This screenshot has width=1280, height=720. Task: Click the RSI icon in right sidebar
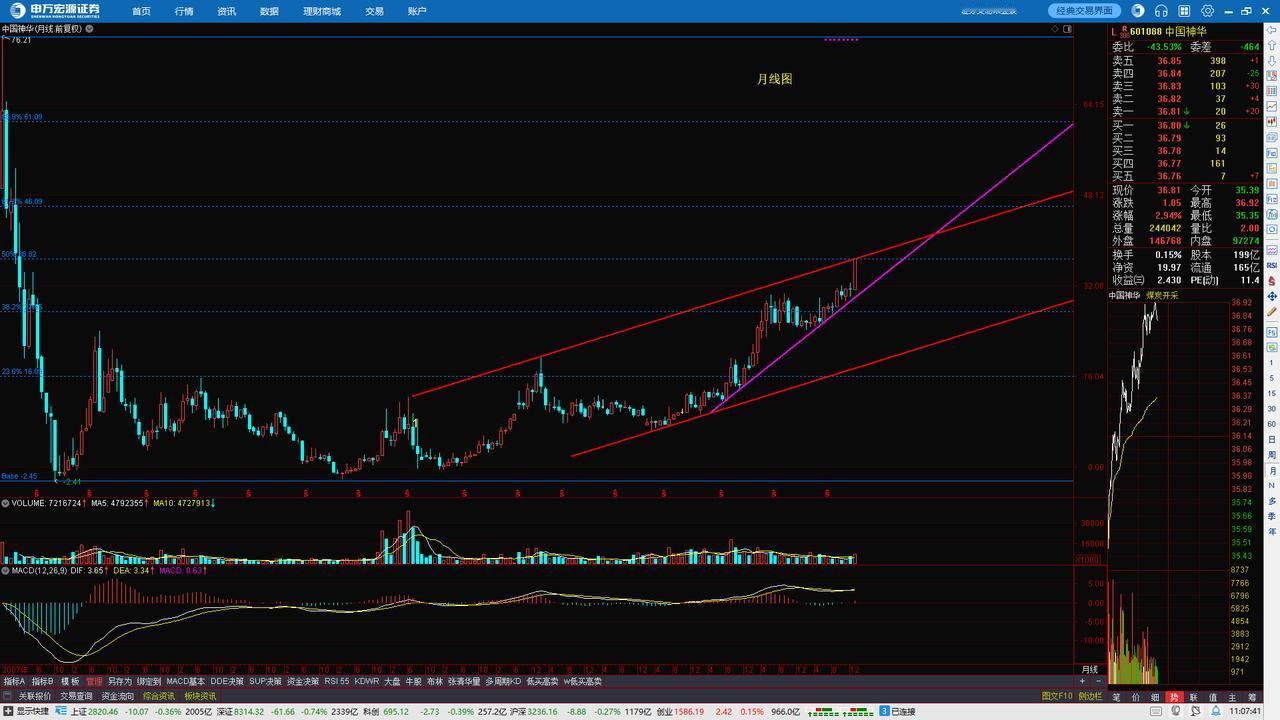coord(1272,265)
